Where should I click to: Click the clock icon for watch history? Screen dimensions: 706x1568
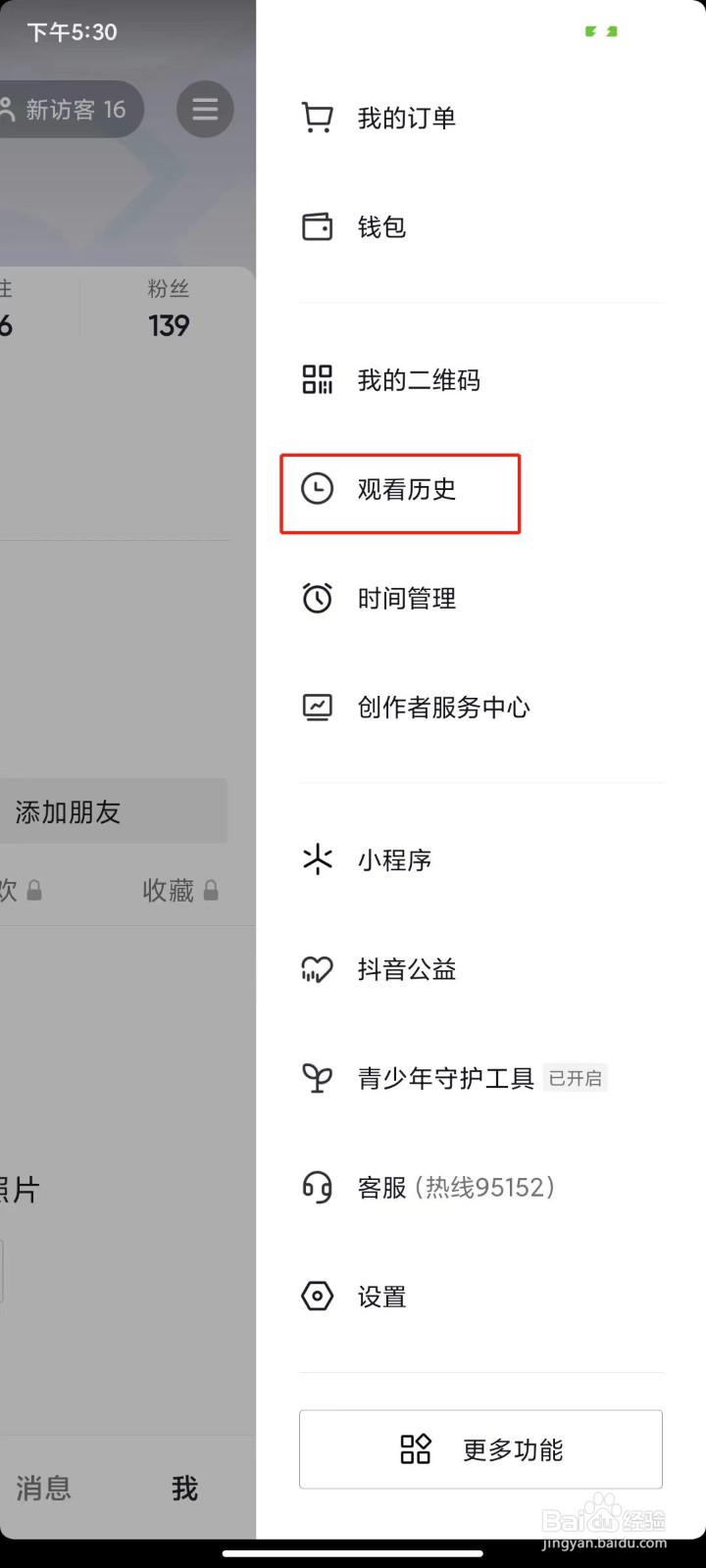point(317,489)
